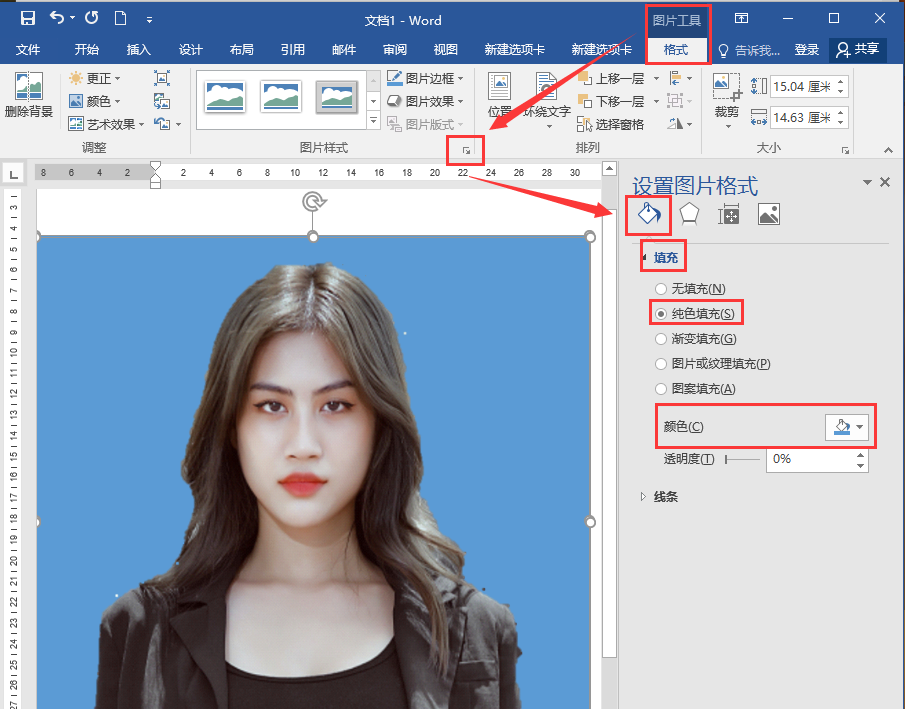905x709 pixels.
Task: Switch to the Insert (插入) tab
Action: [x=139, y=50]
